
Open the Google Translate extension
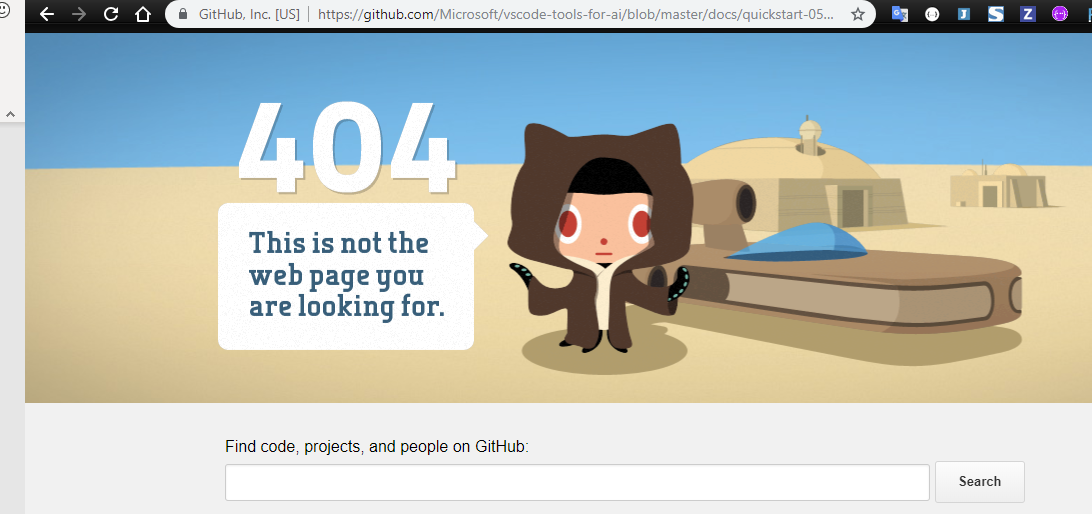900,14
